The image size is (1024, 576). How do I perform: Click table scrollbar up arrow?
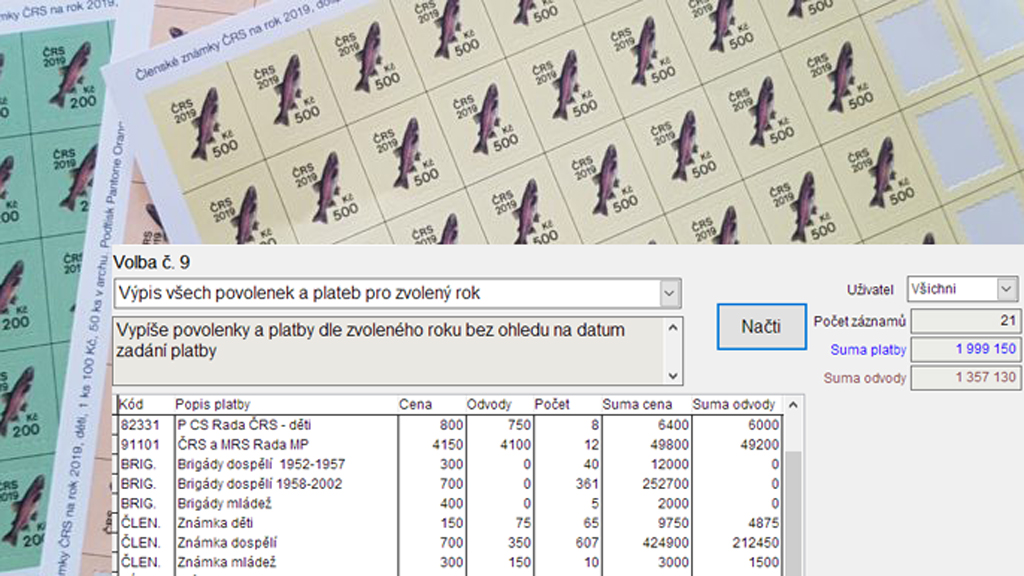tap(793, 405)
